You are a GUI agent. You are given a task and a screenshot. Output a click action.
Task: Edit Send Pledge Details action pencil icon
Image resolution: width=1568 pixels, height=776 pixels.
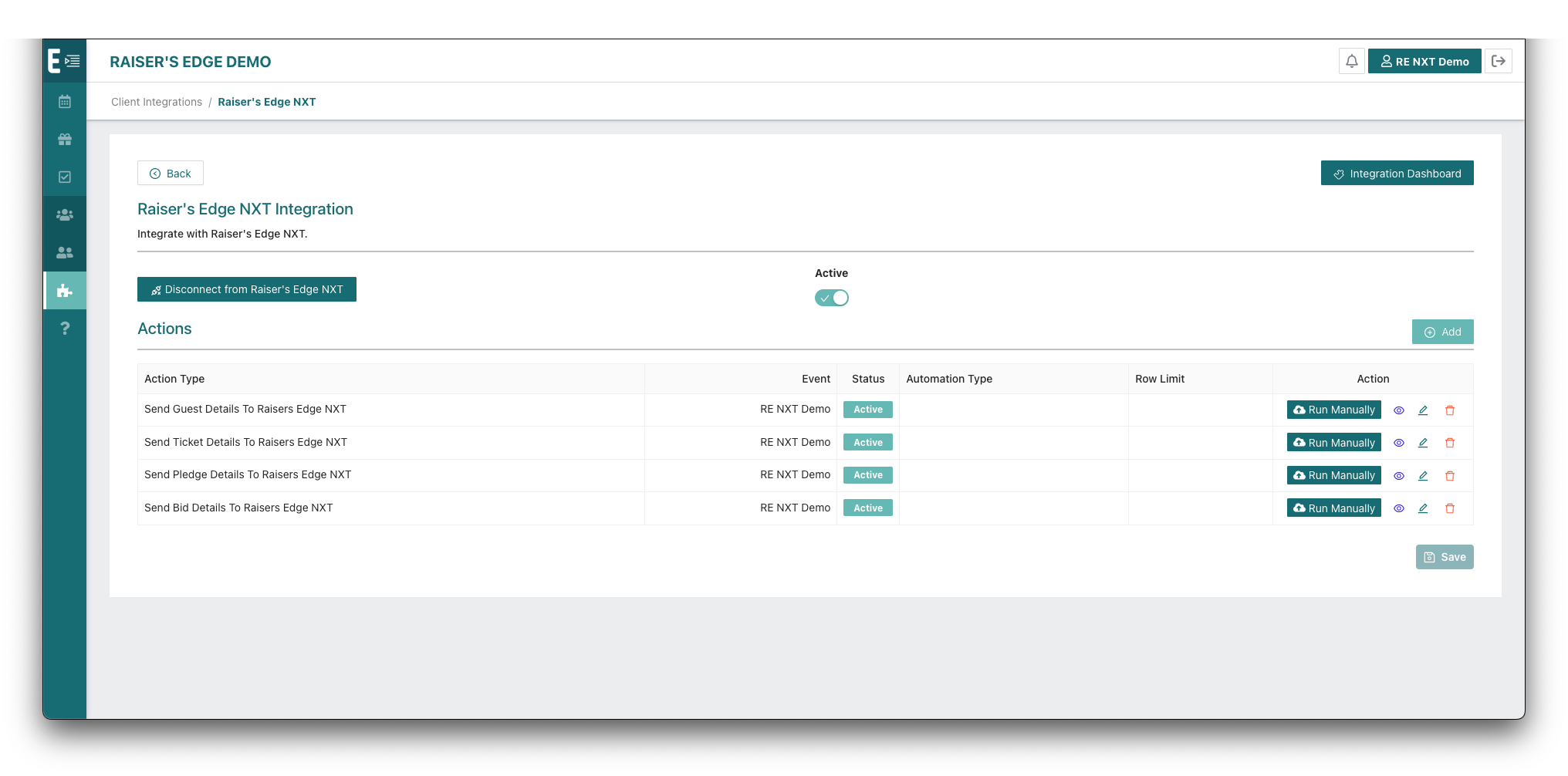pos(1423,476)
